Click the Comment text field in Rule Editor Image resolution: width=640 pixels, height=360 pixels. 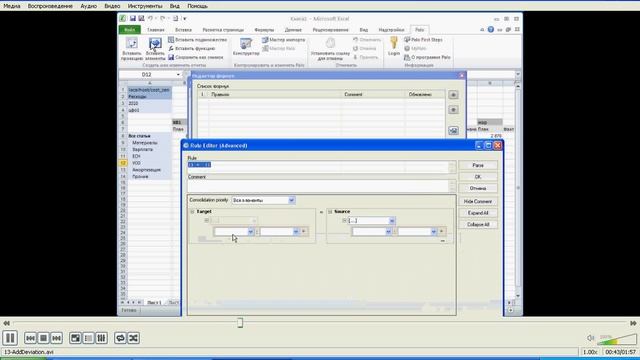318,186
